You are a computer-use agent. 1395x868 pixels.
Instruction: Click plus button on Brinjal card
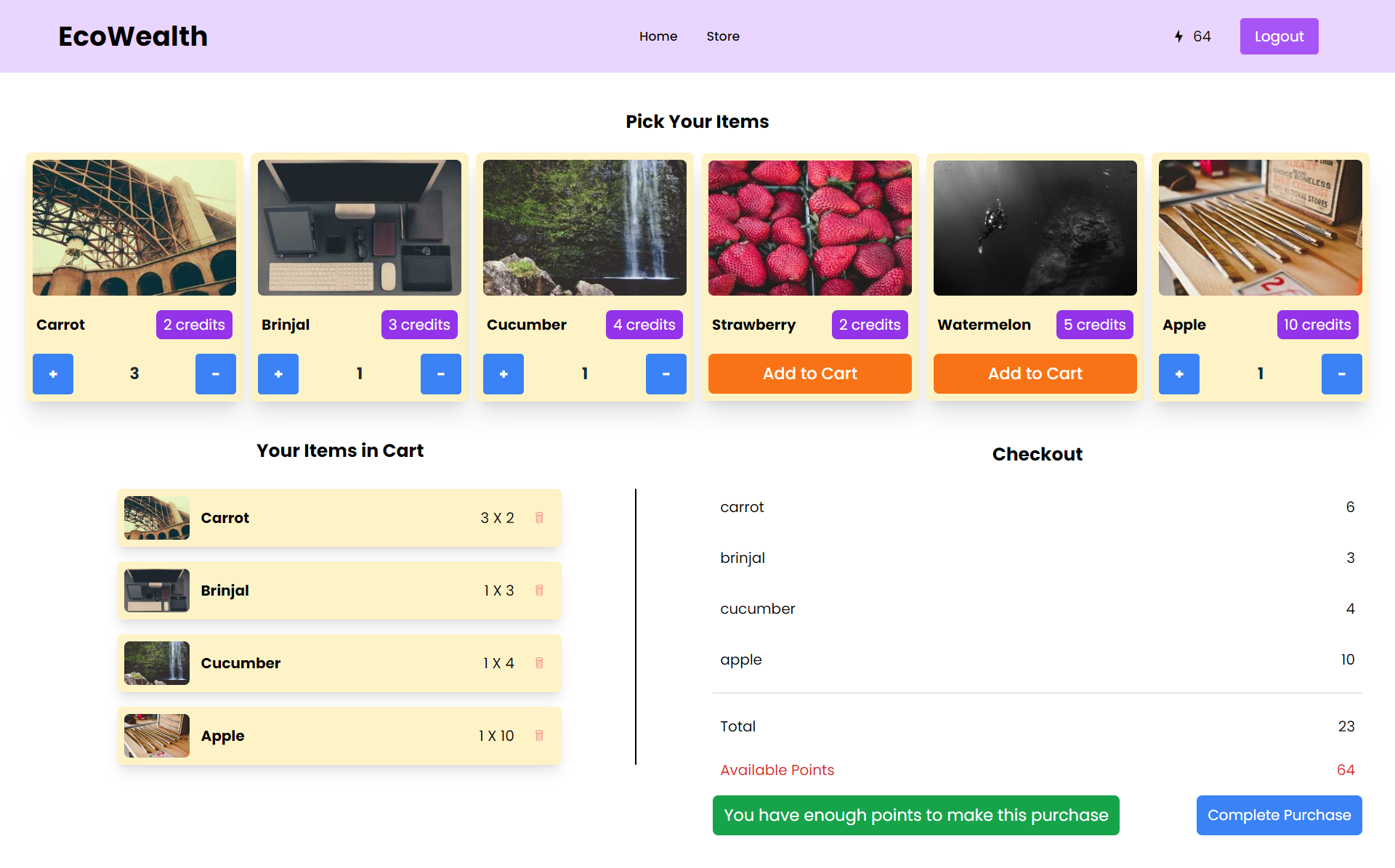point(278,374)
